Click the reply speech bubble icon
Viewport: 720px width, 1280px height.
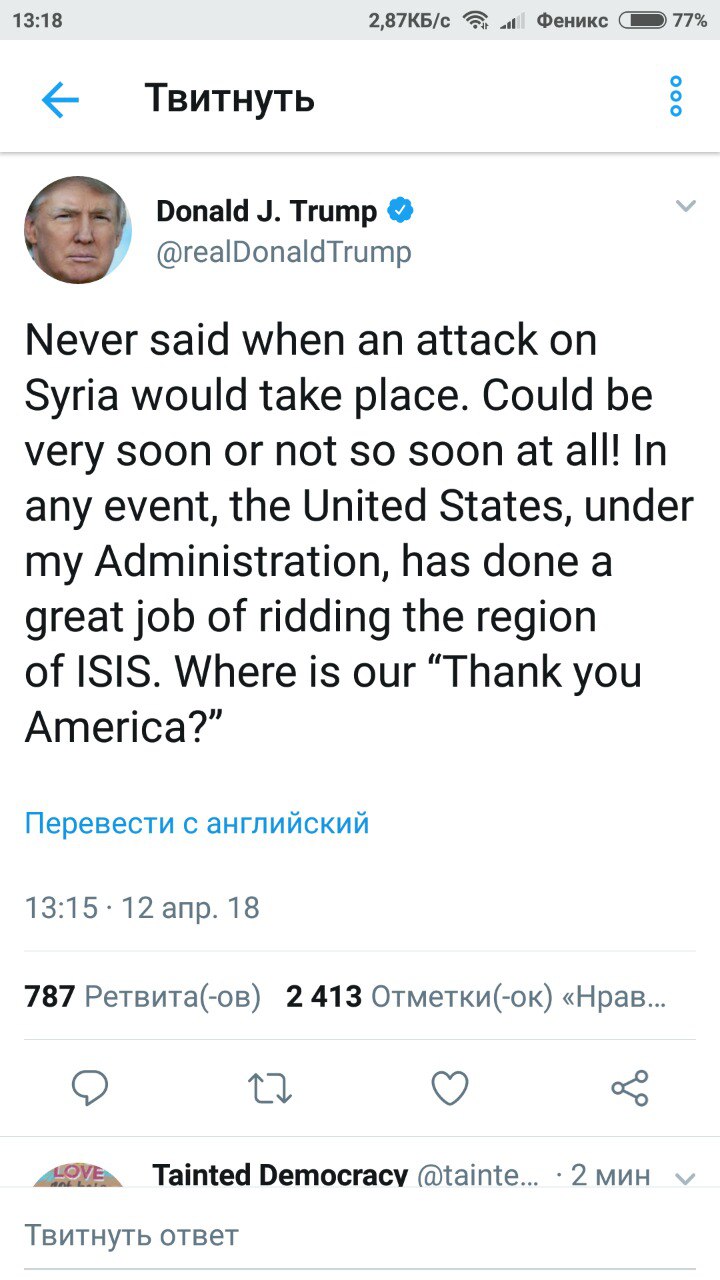pyautogui.click(x=90, y=1088)
